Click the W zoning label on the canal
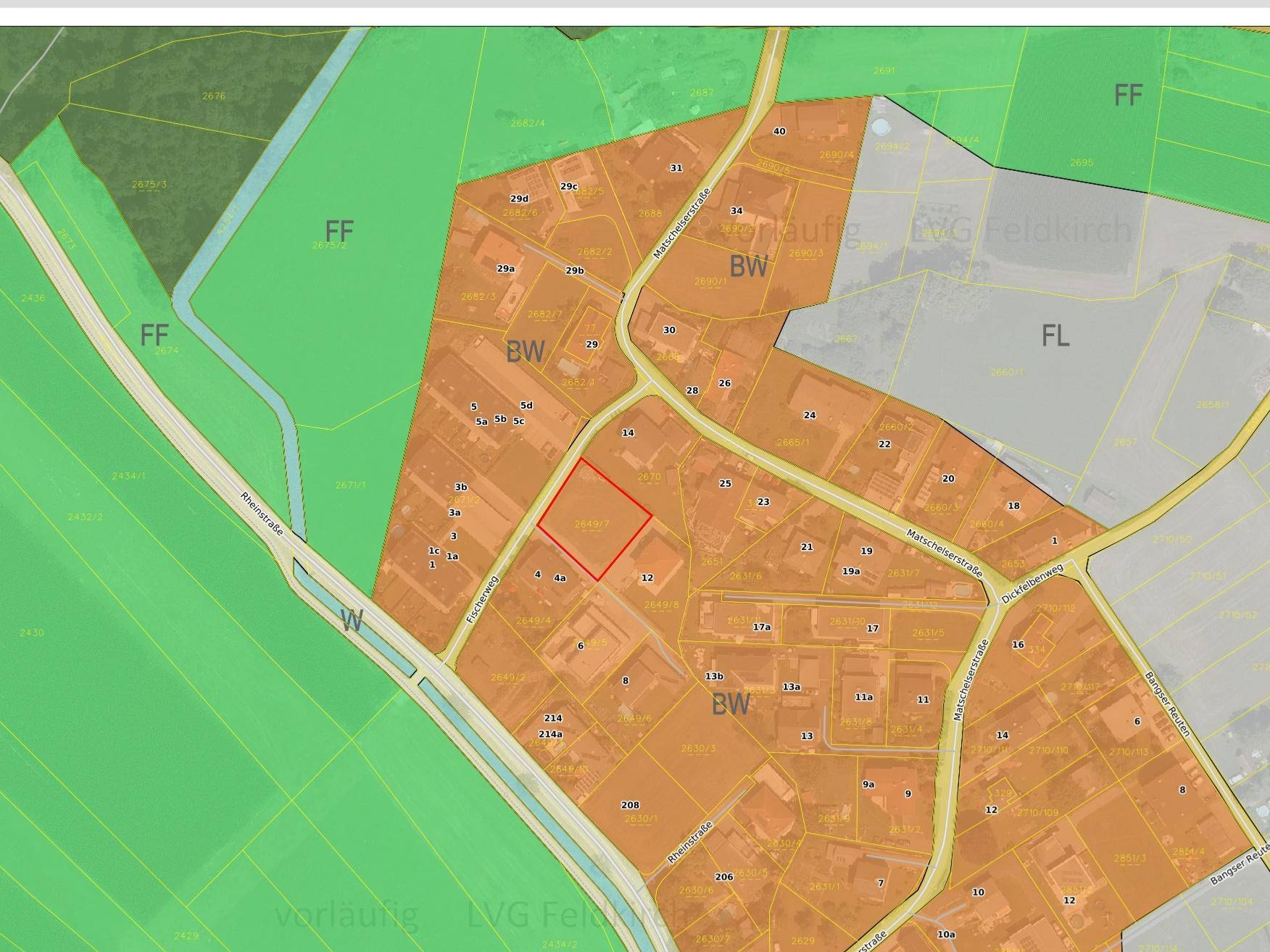This screenshot has height=952, width=1270. [352, 620]
